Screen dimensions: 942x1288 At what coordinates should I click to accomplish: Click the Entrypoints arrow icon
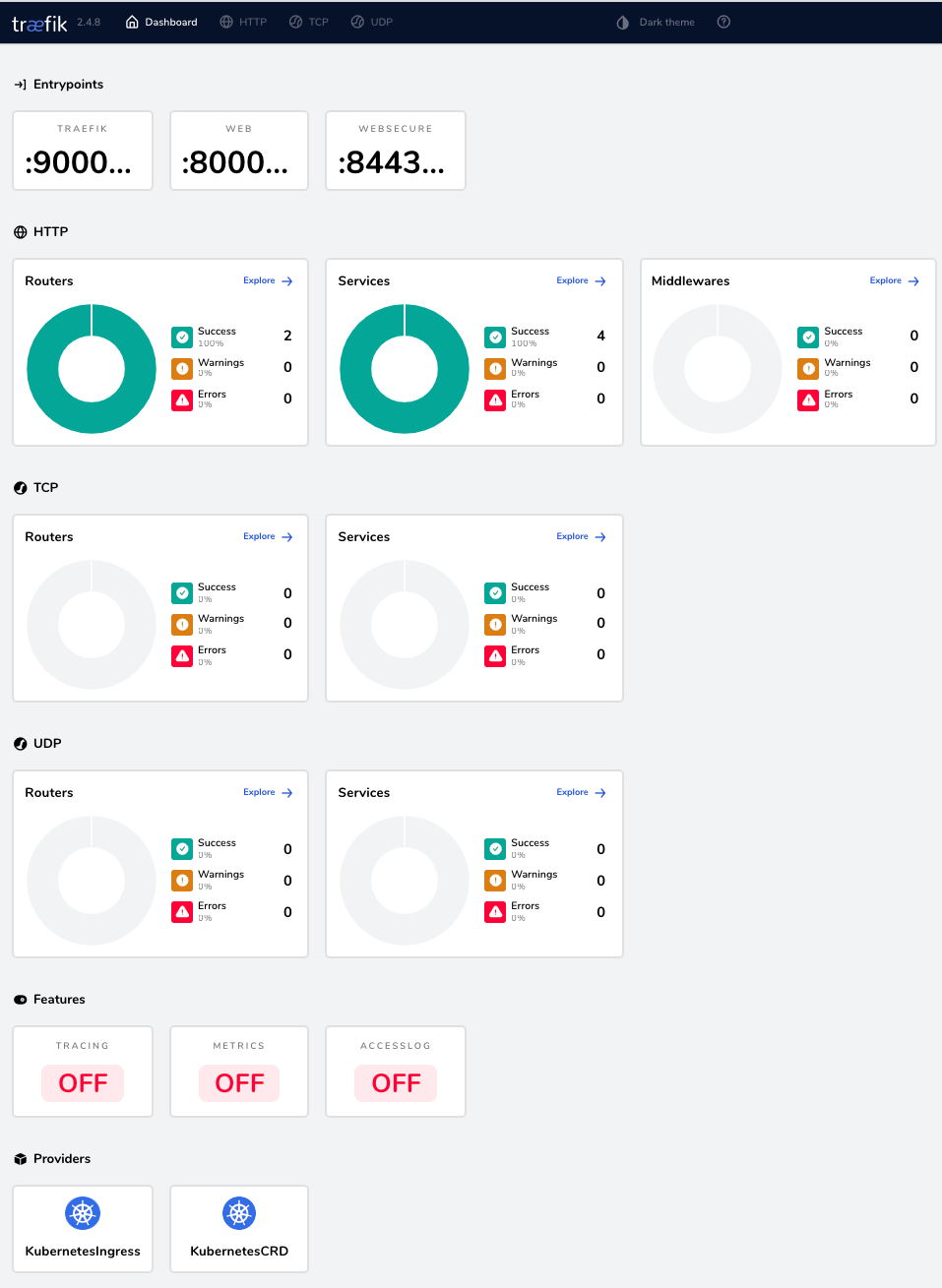pyautogui.click(x=21, y=85)
